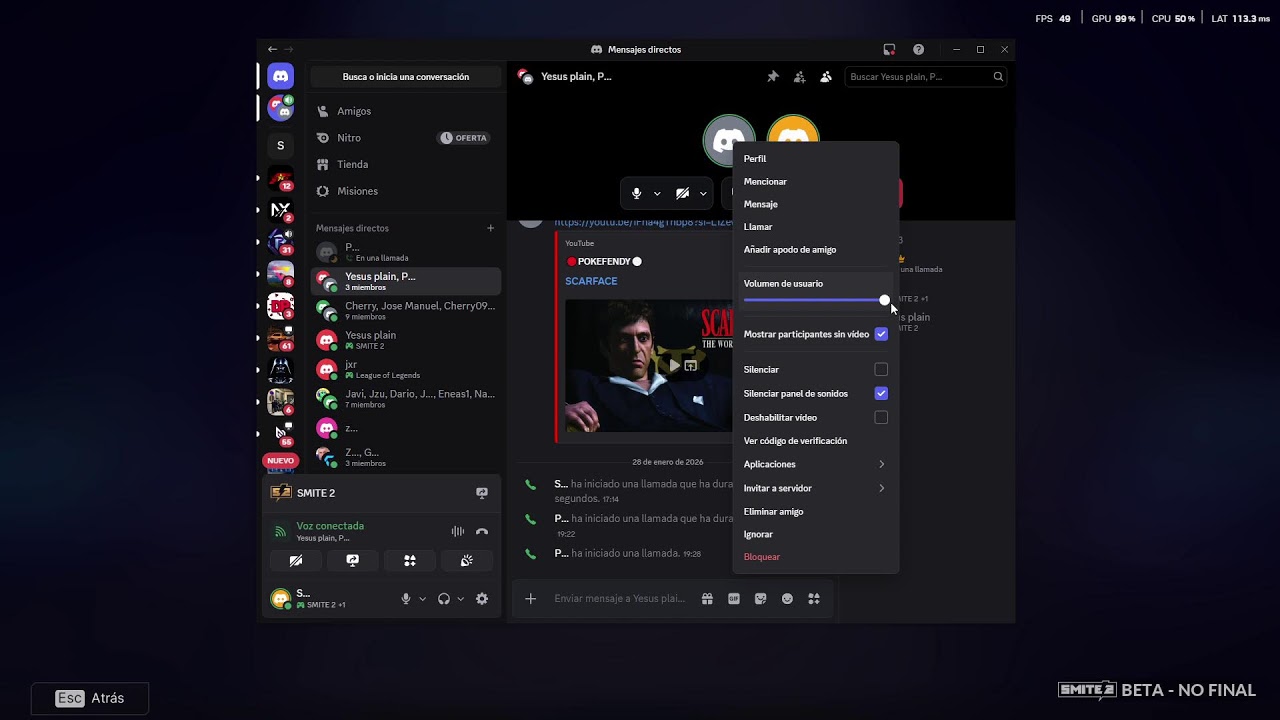The height and width of the screenshot is (720, 1280).
Task: Click the 'Volumen de usuario' slider handle
Action: 885,300
